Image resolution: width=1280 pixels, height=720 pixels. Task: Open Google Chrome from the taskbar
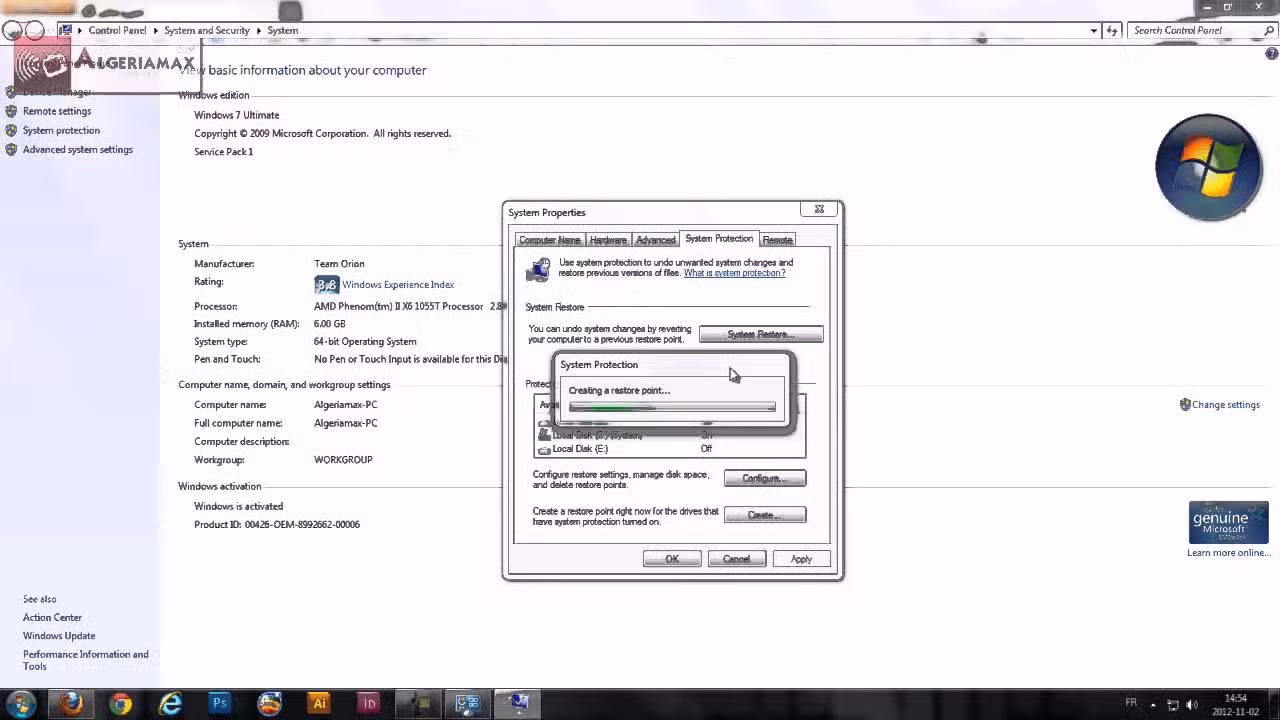click(121, 703)
